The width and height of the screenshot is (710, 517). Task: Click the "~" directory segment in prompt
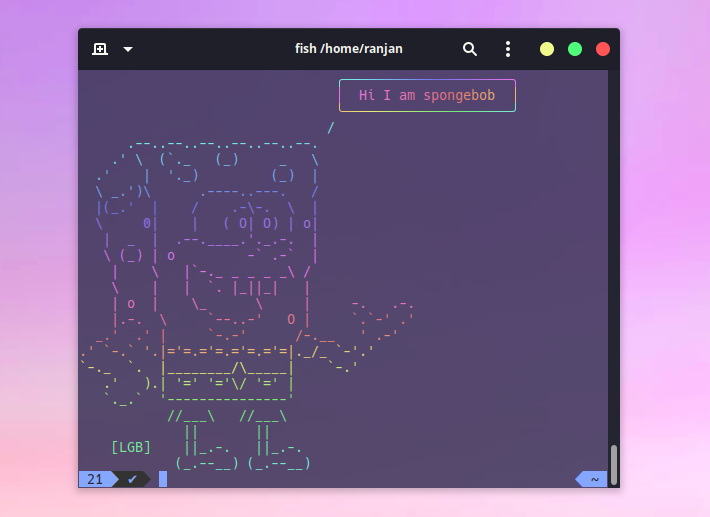593,479
